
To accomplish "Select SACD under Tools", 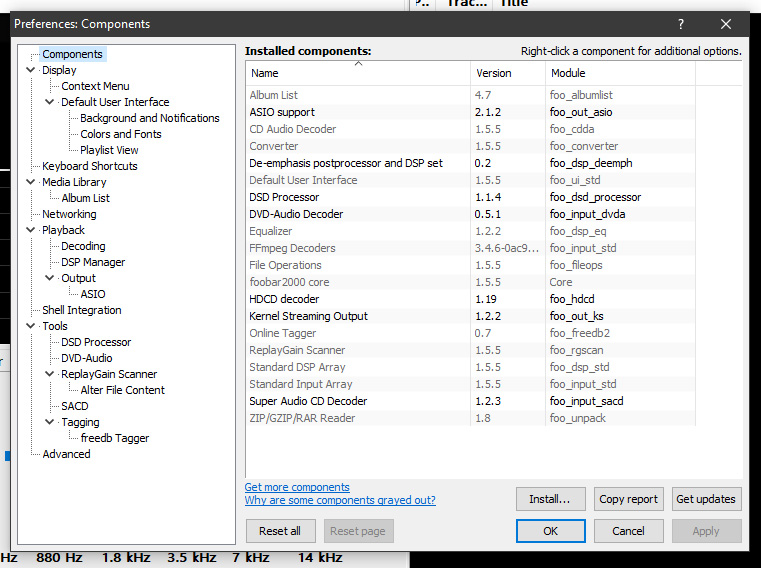I will coord(75,406).
